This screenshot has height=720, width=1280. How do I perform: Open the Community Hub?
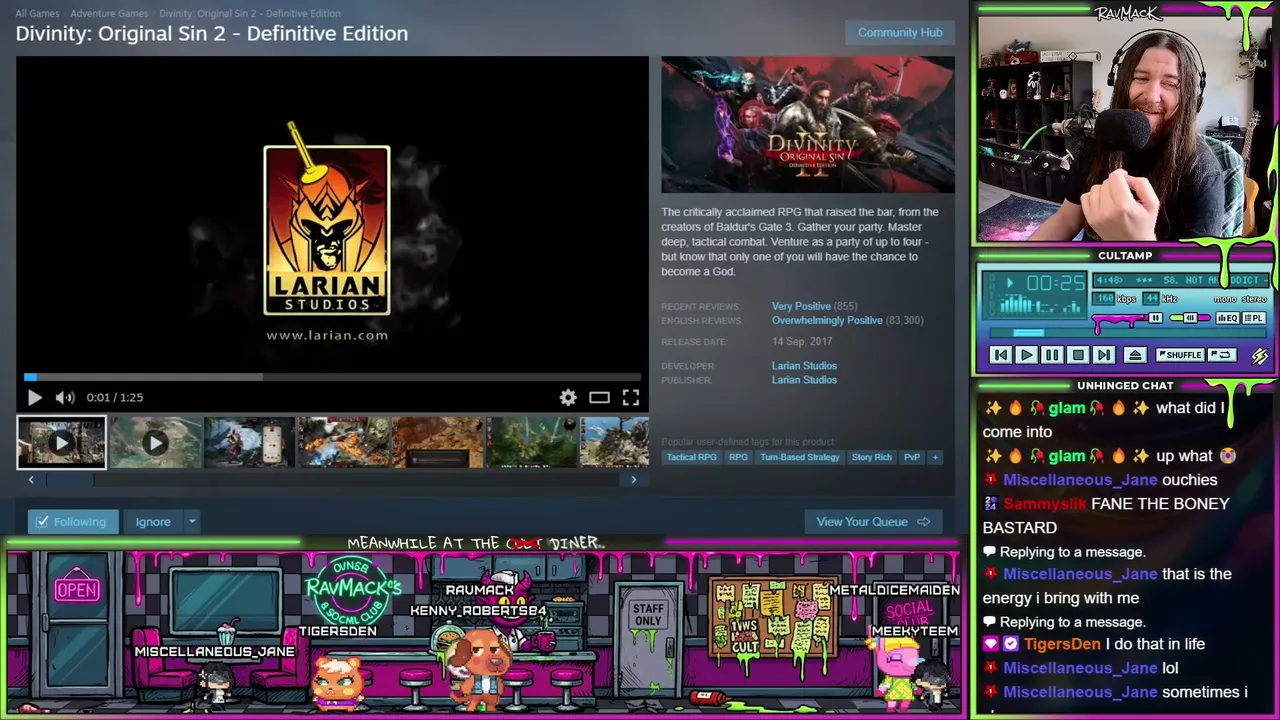click(x=900, y=32)
